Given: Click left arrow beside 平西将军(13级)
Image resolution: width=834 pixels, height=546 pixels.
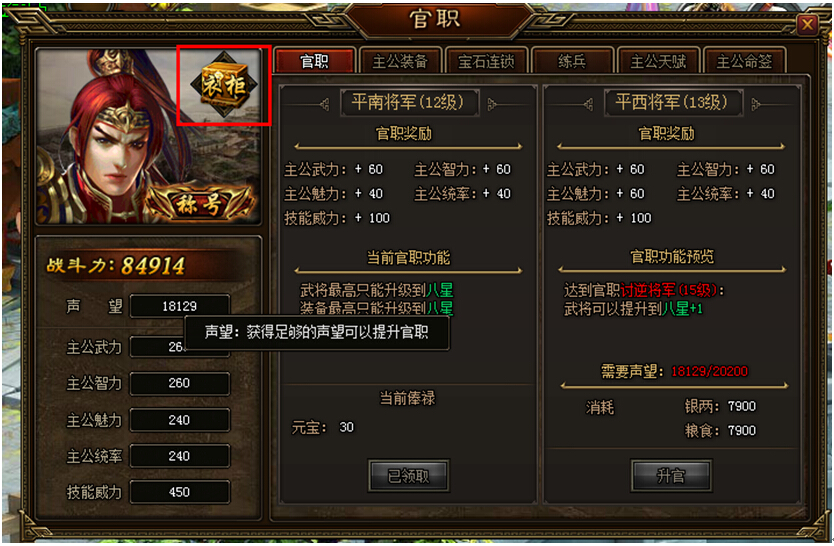Looking at the screenshot, I should (588, 104).
